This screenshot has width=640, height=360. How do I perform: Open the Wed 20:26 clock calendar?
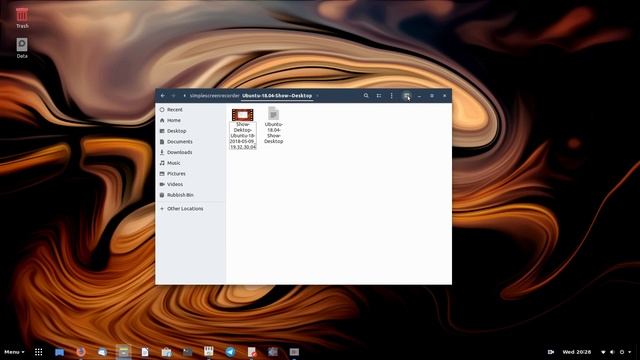[x=576, y=352]
